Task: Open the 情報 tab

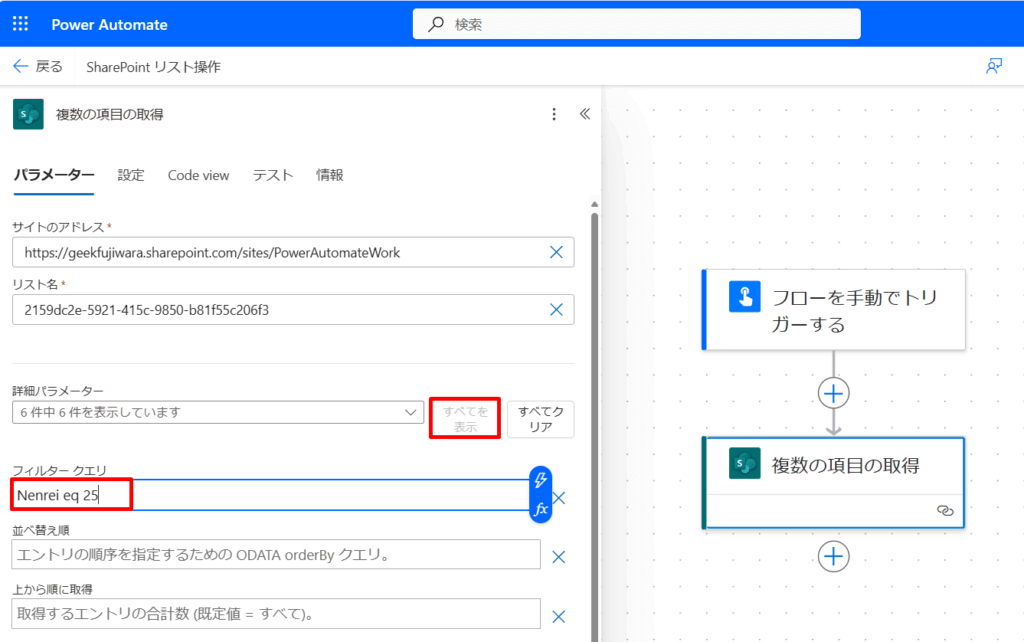Action: [330, 175]
